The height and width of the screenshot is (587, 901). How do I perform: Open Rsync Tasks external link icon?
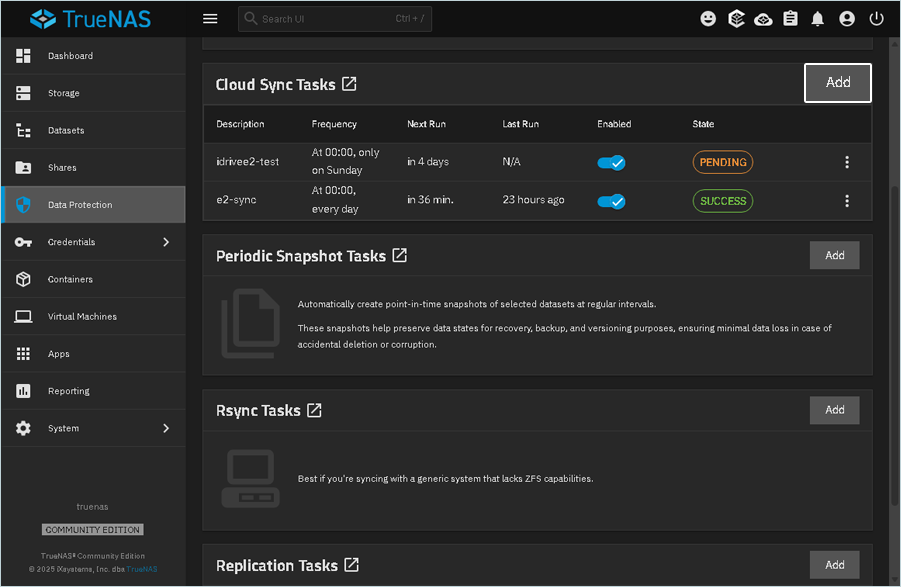coord(314,410)
